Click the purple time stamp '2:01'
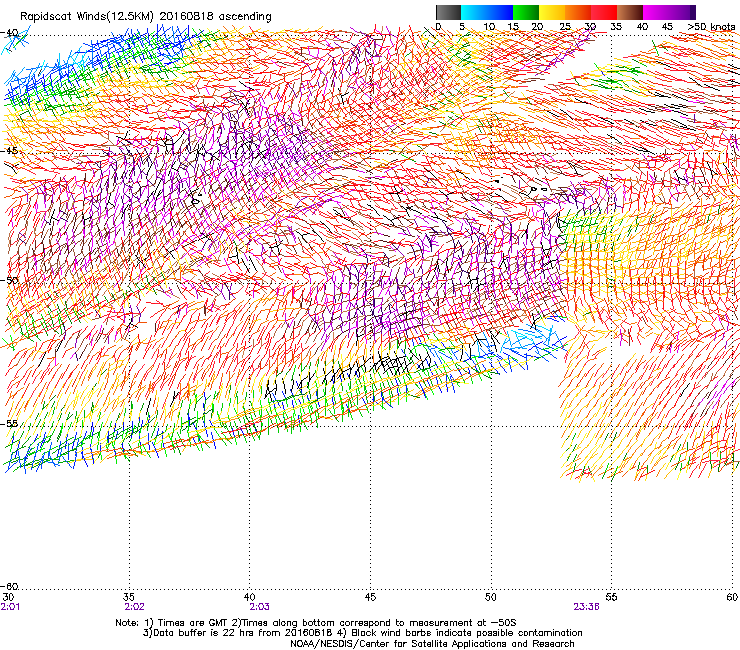This screenshot has height=650, width=740. pyautogui.click(x=10, y=607)
